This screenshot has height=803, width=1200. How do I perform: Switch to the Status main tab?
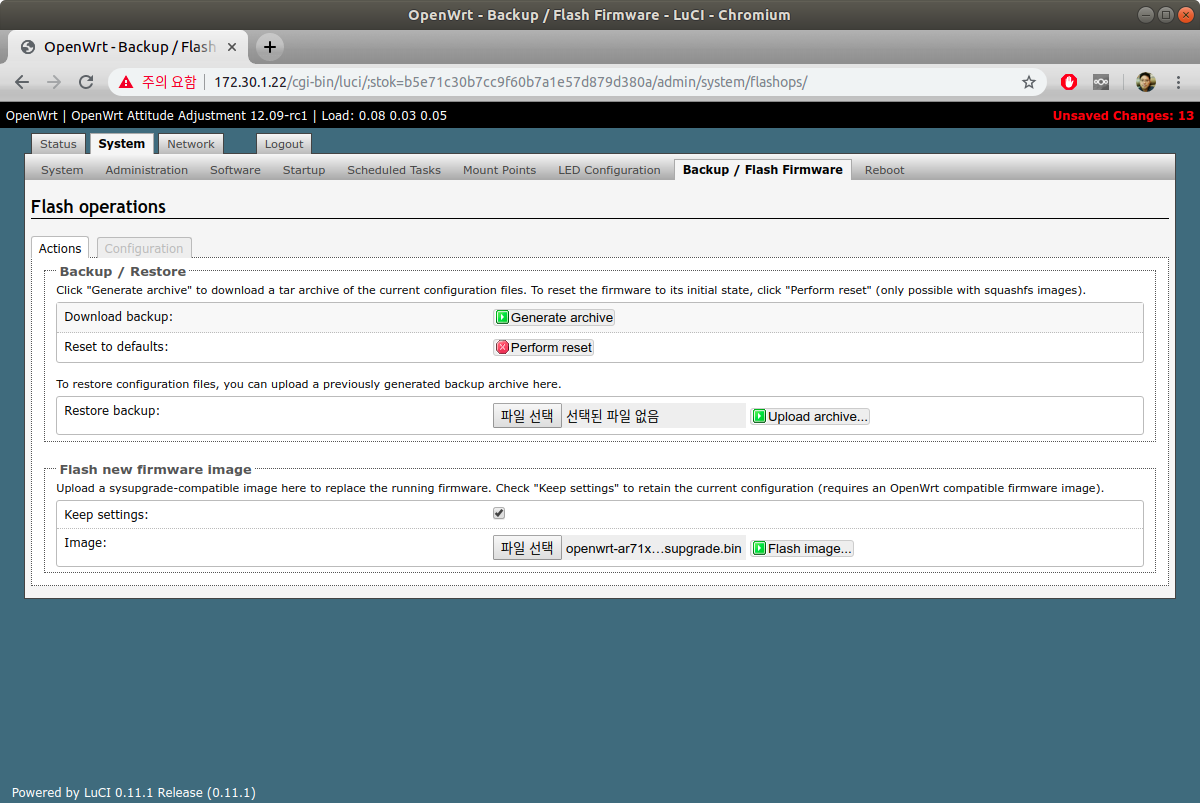(x=58, y=144)
